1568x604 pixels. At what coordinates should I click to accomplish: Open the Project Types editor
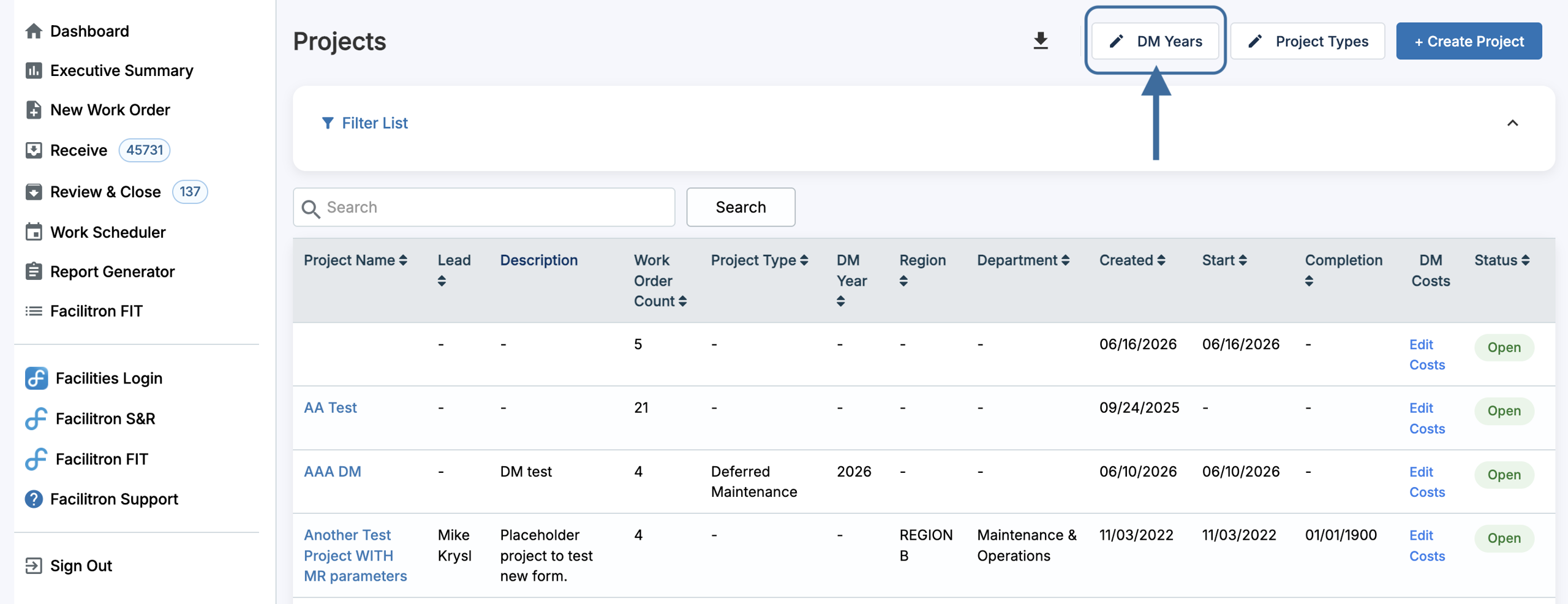1308,41
